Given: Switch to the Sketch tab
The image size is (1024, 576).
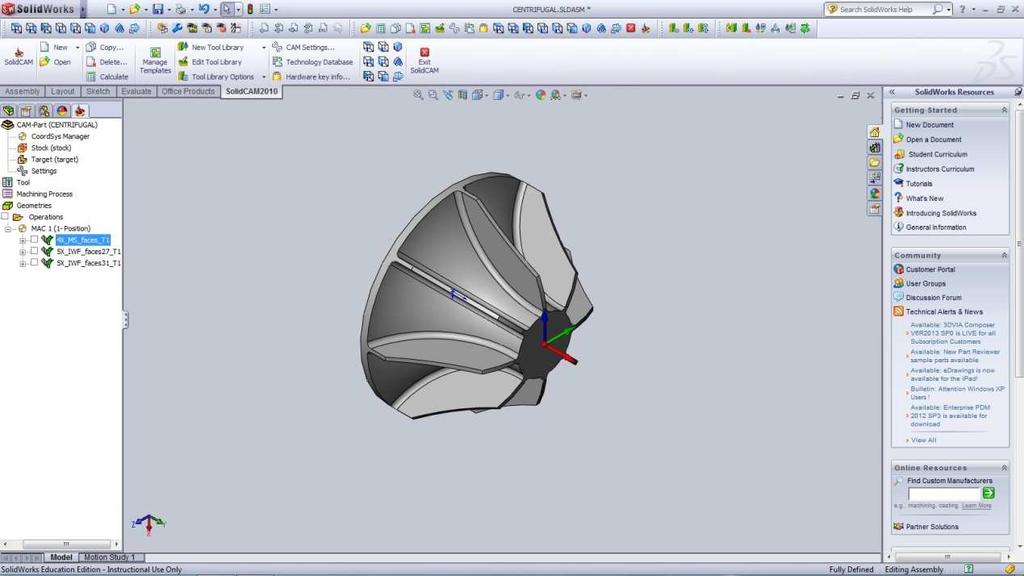Looking at the screenshot, I should point(98,91).
